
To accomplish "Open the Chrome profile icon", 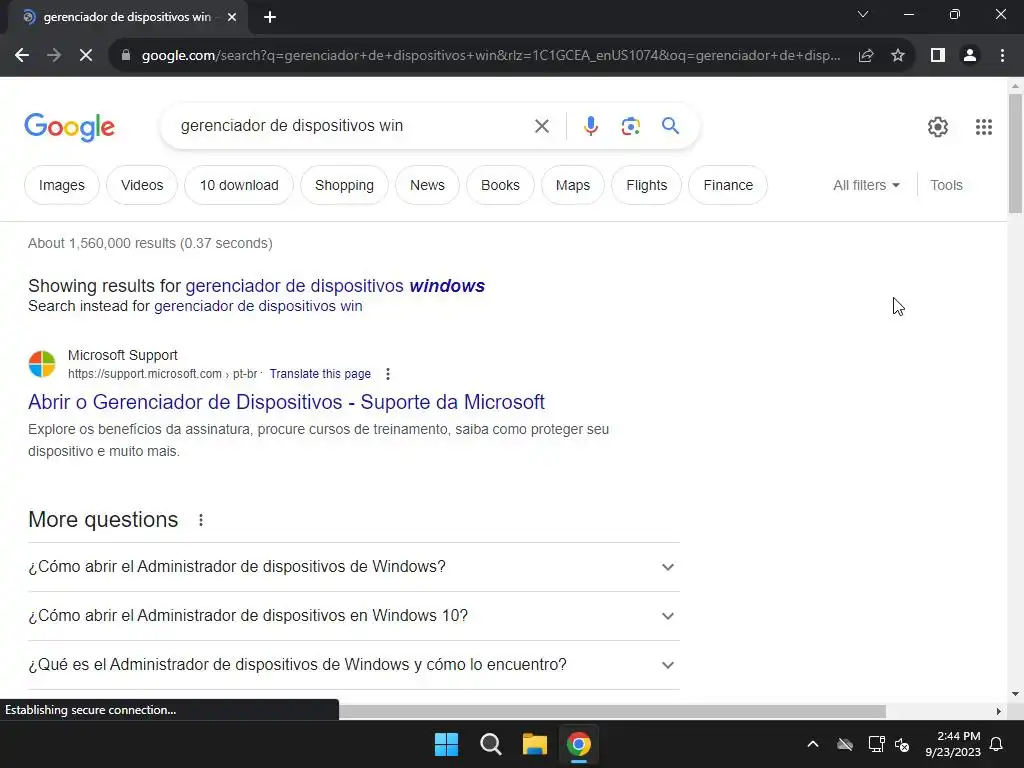I will 970,56.
